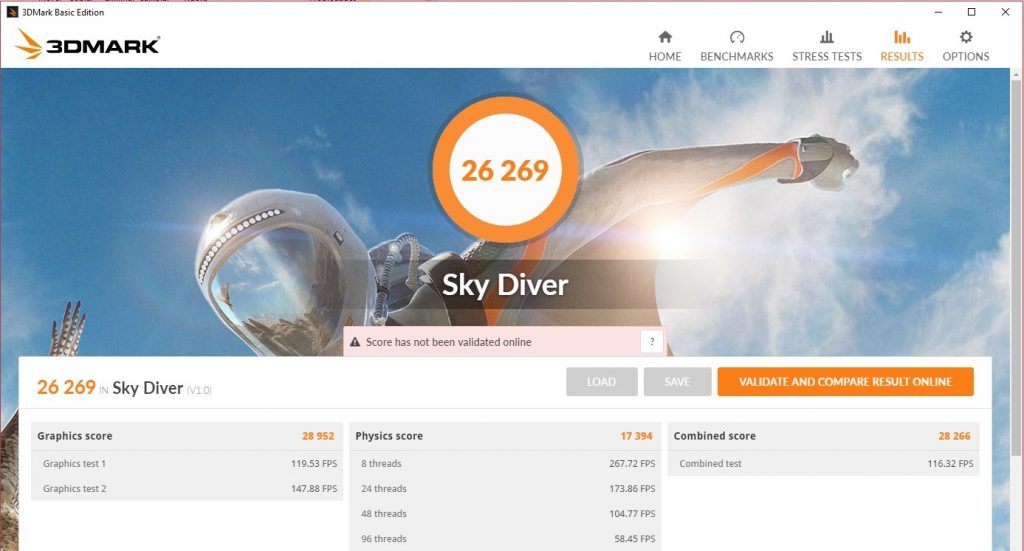This screenshot has width=1024, height=551.
Task: Switch to STRESS TESTS tab
Action: pyautogui.click(x=827, y=46)
